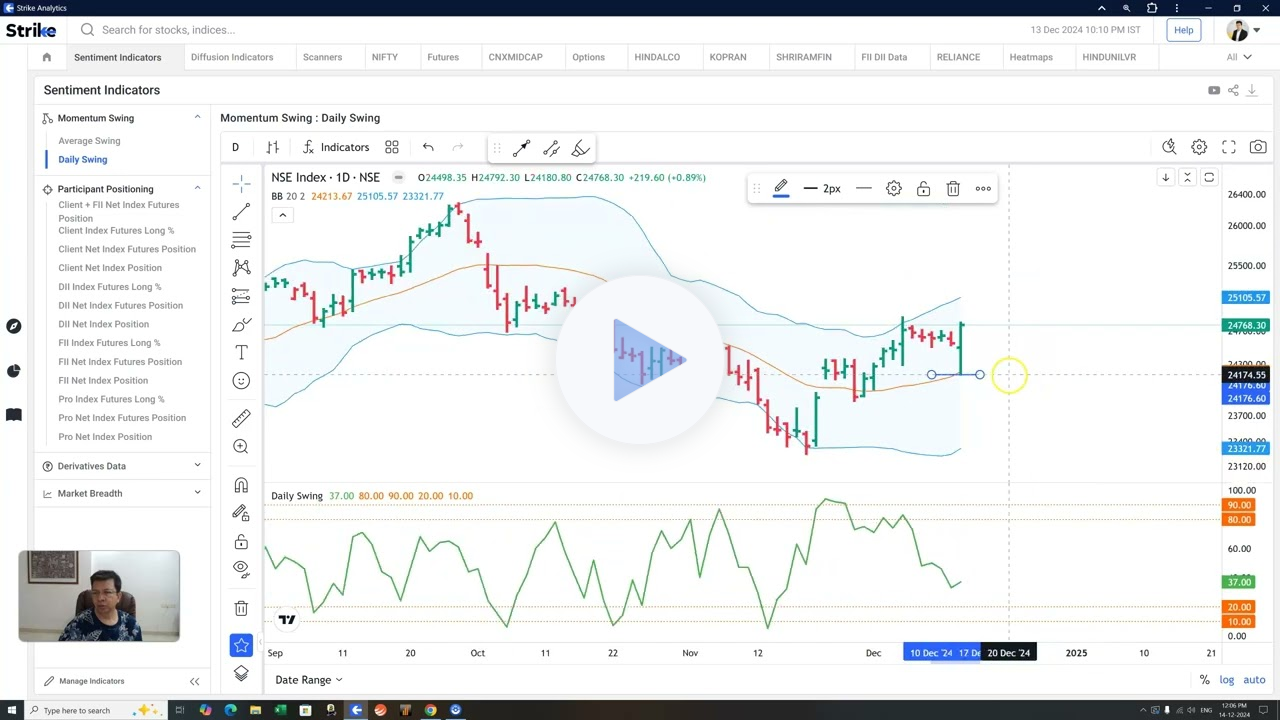Open the chart interval D selector
Viewport: 1280px width, 720px height.
235,147
